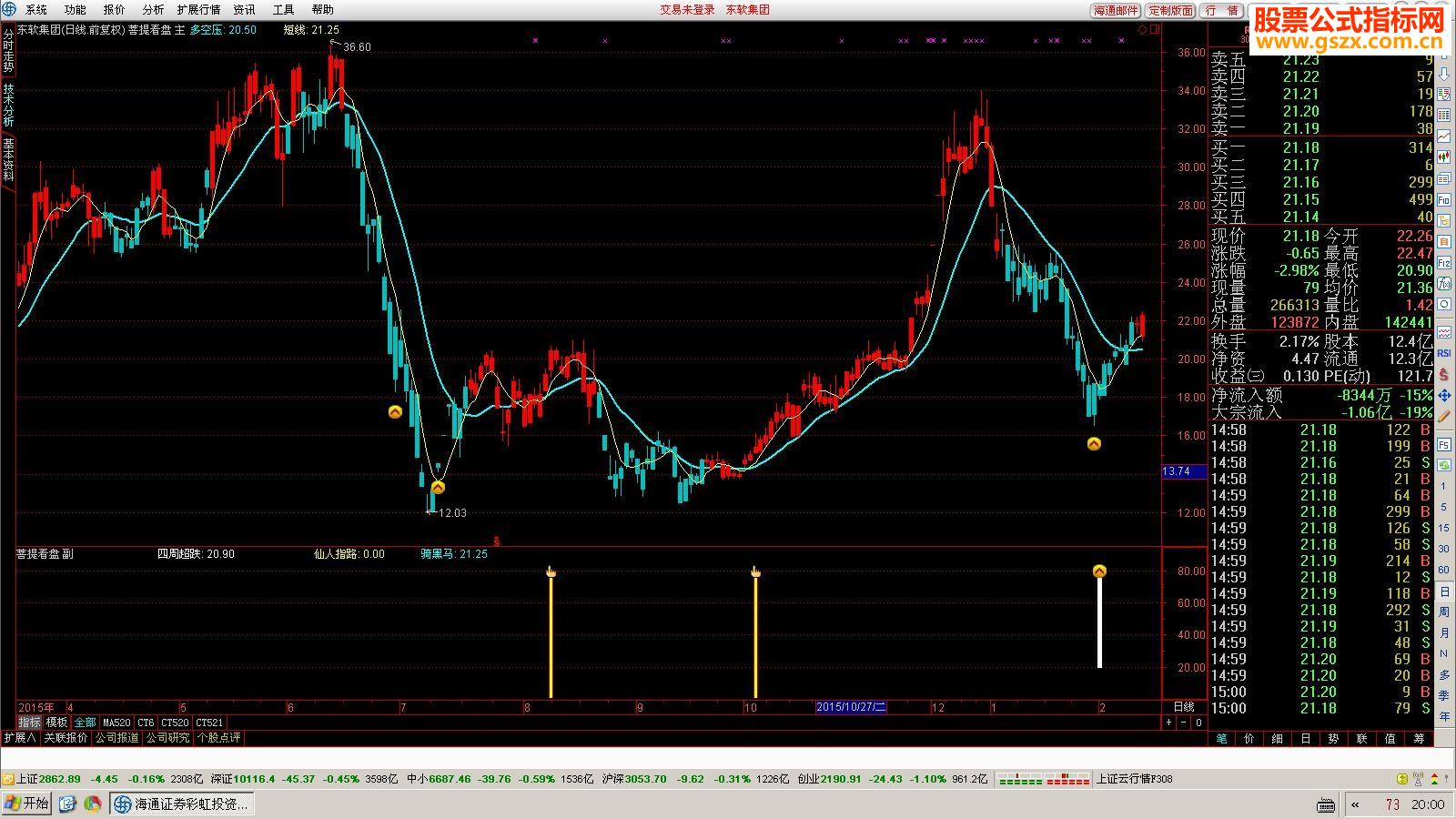Click the Fiz sidebar icon
The image size is (1456, 819).
tap(1445, 263)
